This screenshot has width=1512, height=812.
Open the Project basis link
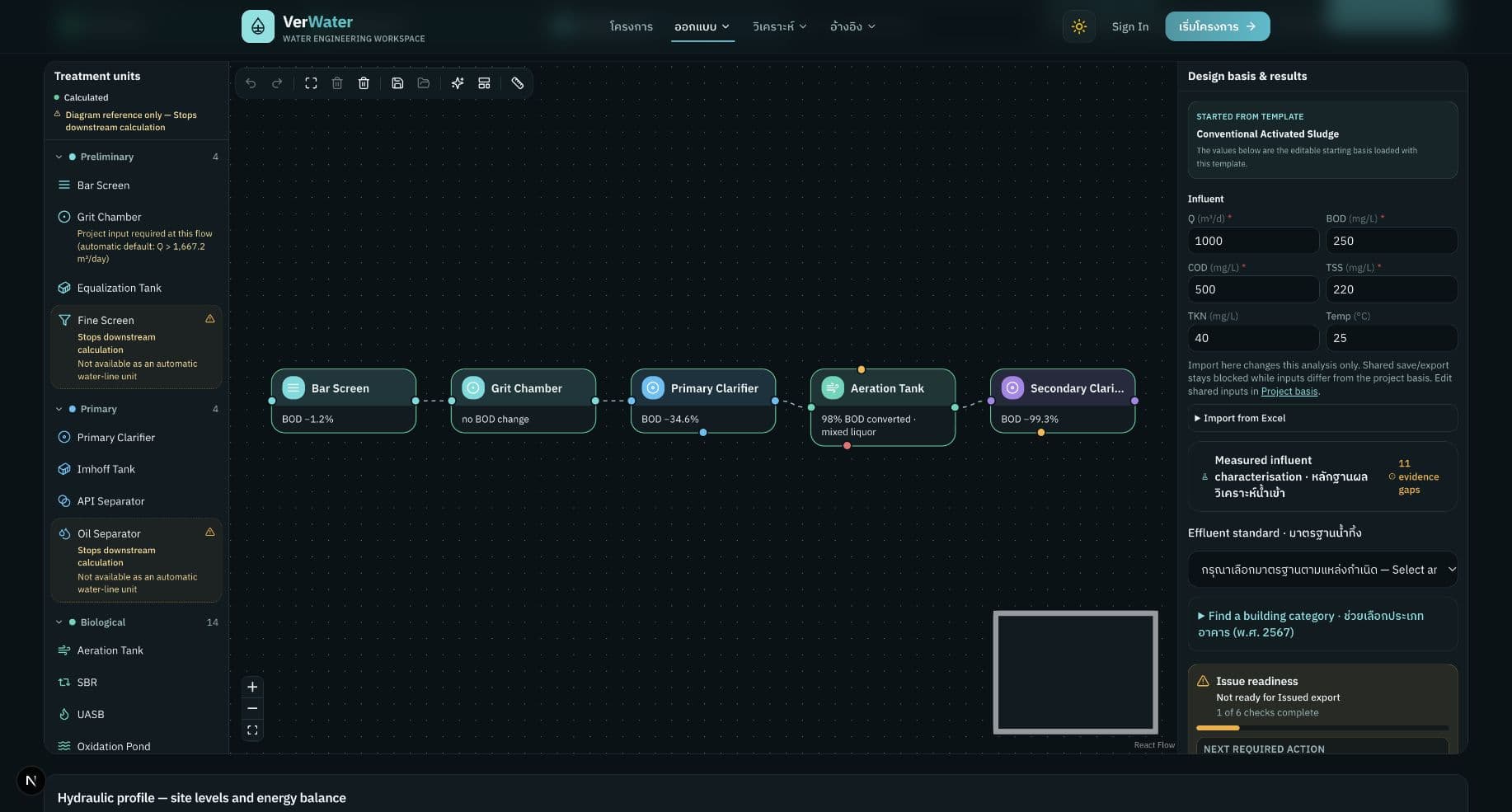[x=1289, y=392]
